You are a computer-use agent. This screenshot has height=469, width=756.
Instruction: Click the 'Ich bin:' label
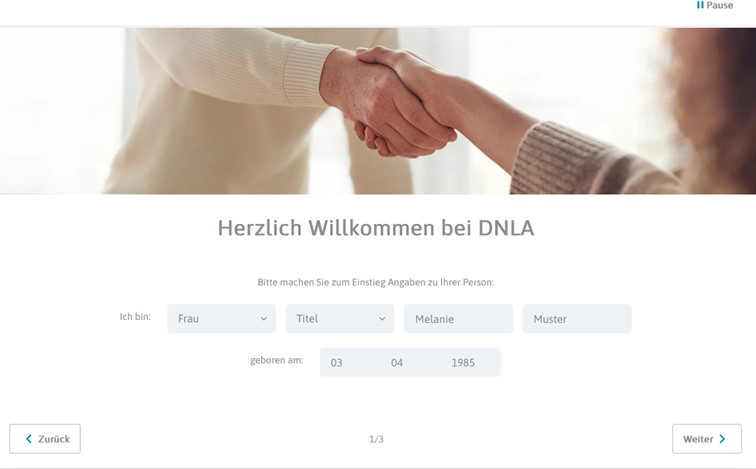[135, 317]
